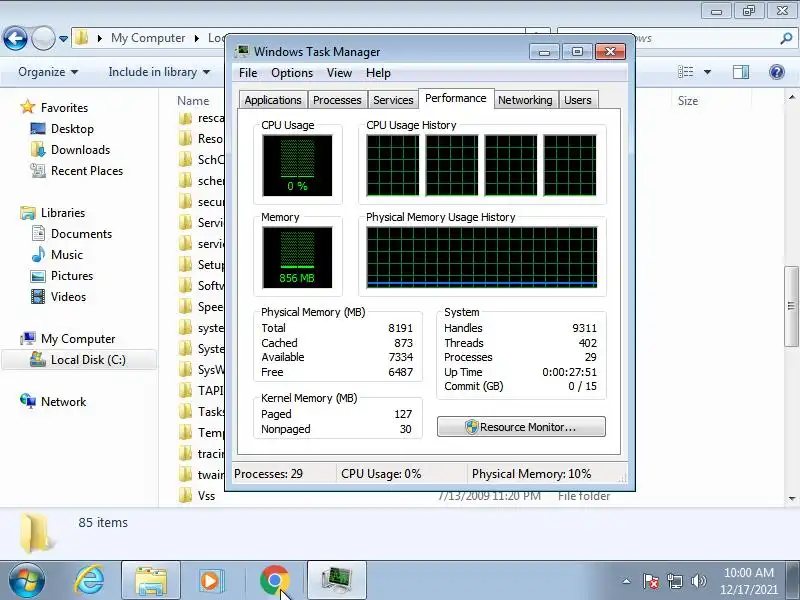Viewport: 800px width, 600px height.
Task: Click the CPU Usage gauge
Action: pos(297,165)
